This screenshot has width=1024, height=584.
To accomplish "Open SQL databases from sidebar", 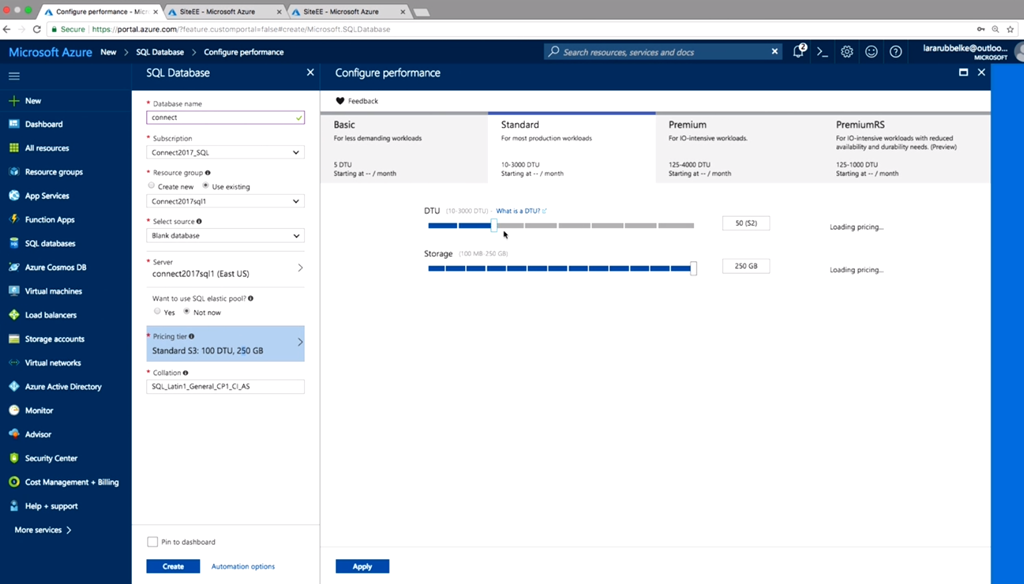I will click(49, 243).
